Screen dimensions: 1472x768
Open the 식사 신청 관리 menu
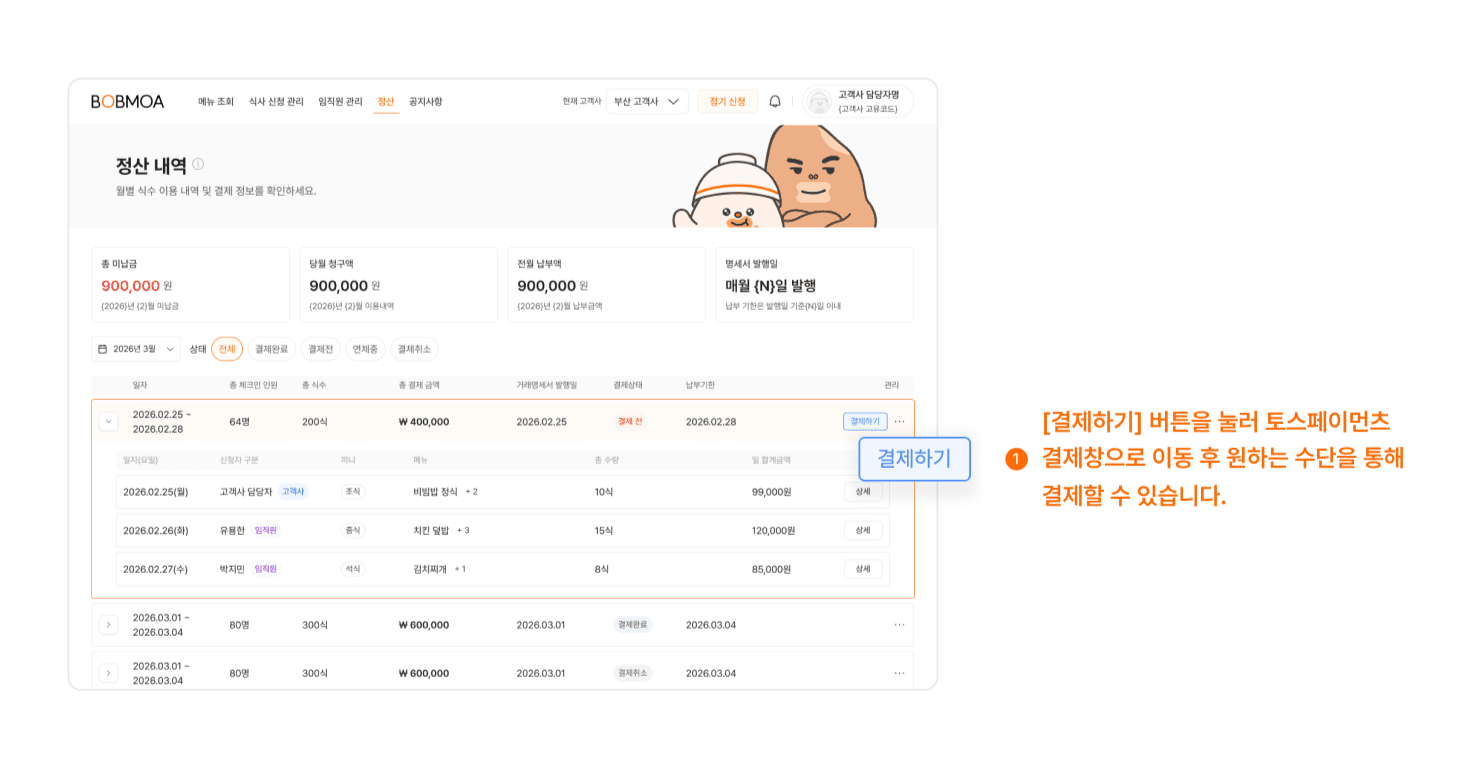coord(276,101)
